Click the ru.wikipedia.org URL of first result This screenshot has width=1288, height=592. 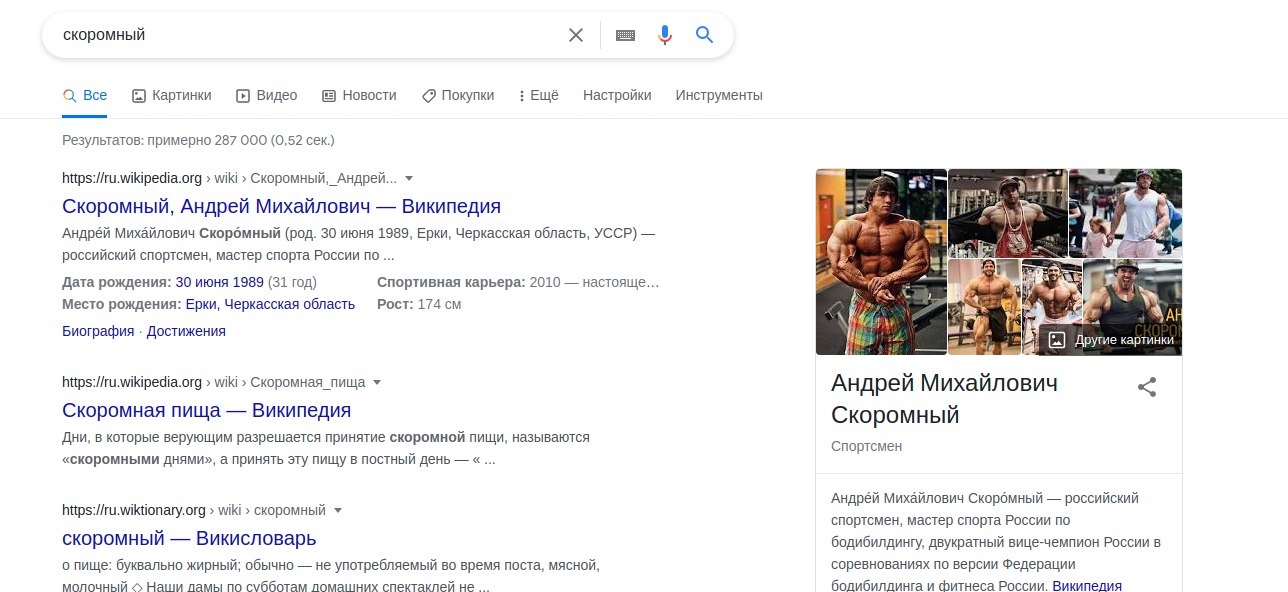[x=132, y=179]
